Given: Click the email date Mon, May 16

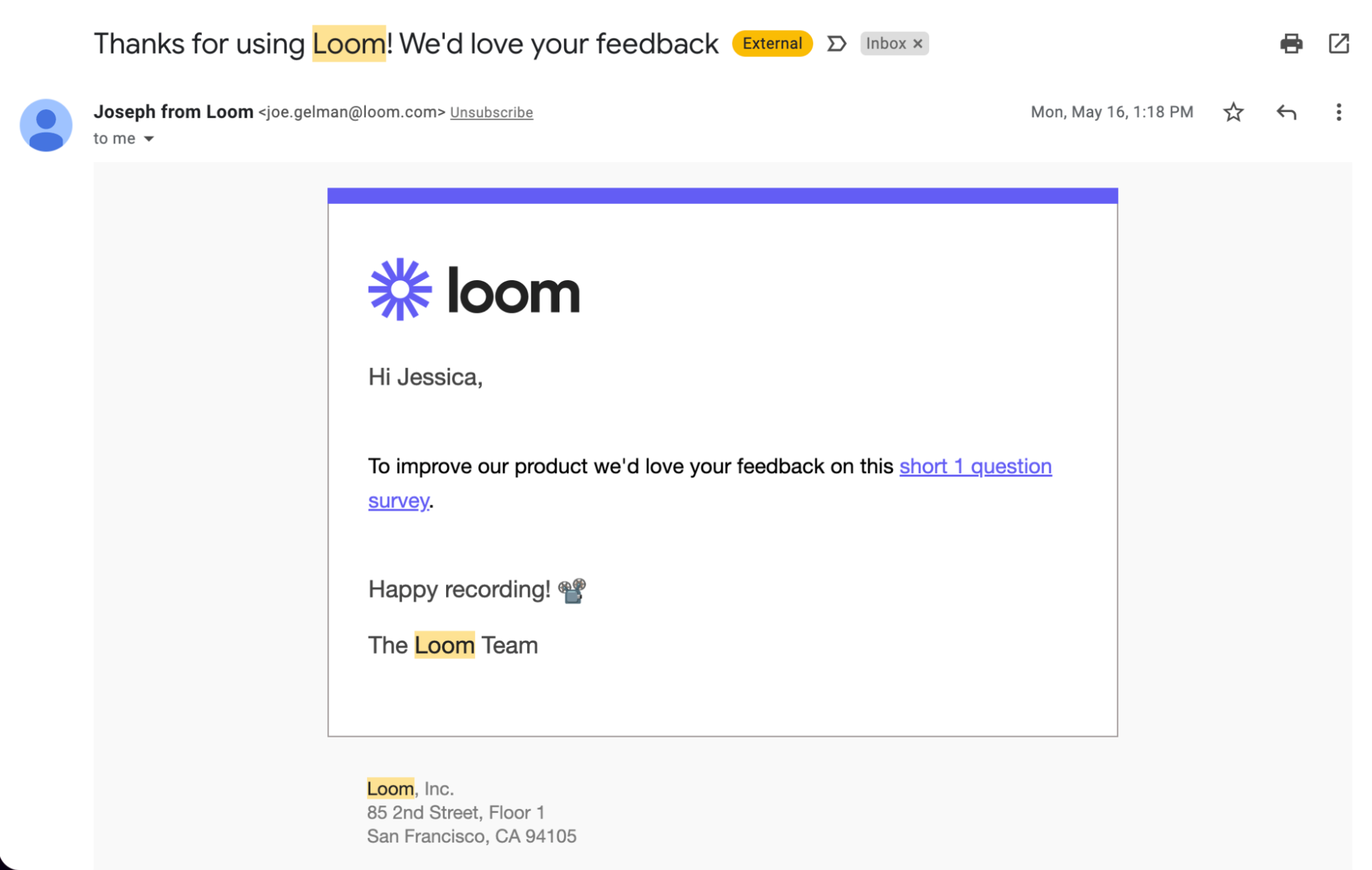Looking at the screenshot, I should click(x=1111, y=112).
